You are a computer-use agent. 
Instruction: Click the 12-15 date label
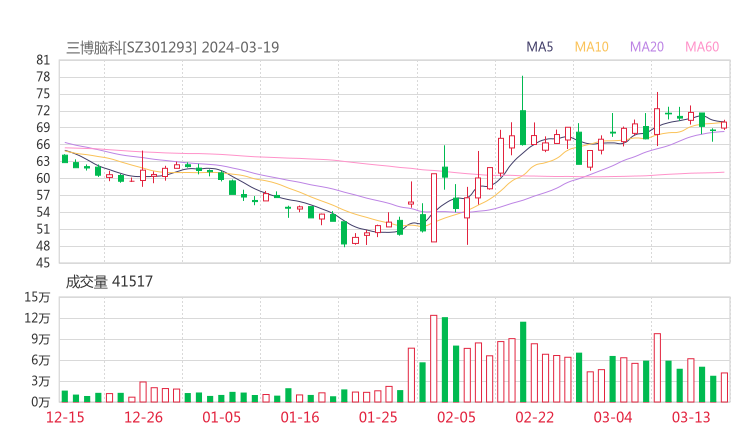tap(65, 417)
